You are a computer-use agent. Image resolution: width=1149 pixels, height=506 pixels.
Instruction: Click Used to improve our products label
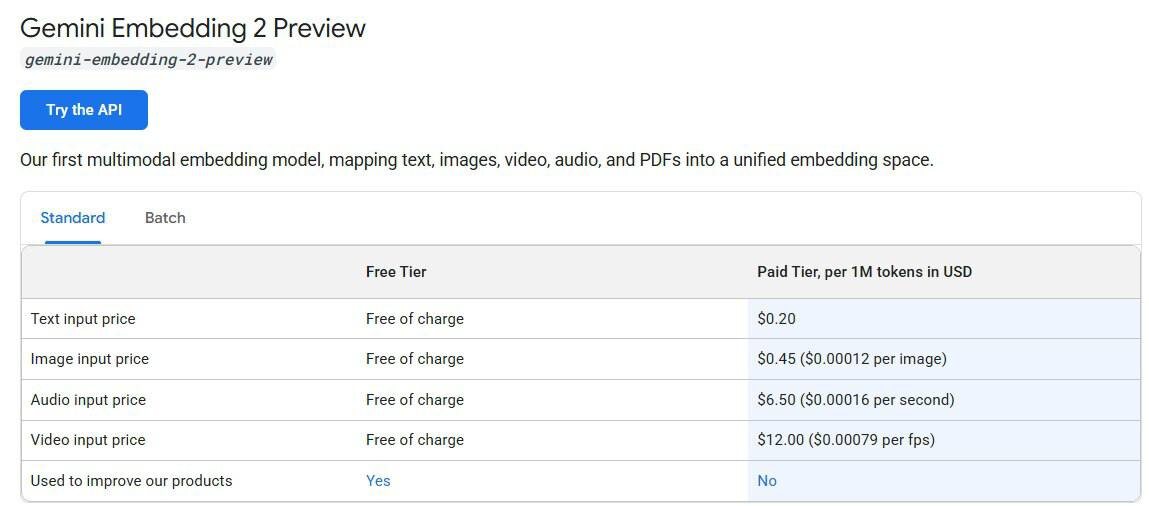(x=131, y=481)
